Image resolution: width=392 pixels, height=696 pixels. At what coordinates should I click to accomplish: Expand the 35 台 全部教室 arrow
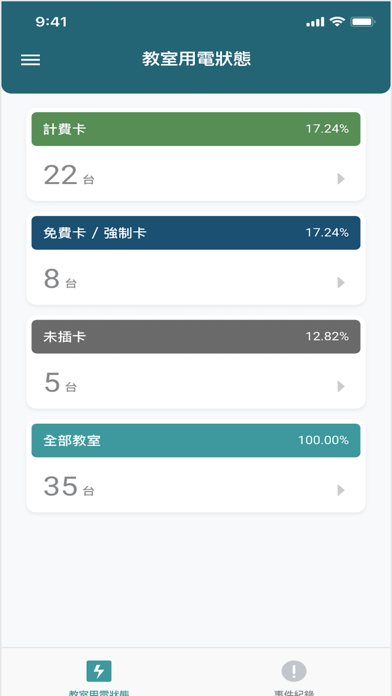pos(341,490)
